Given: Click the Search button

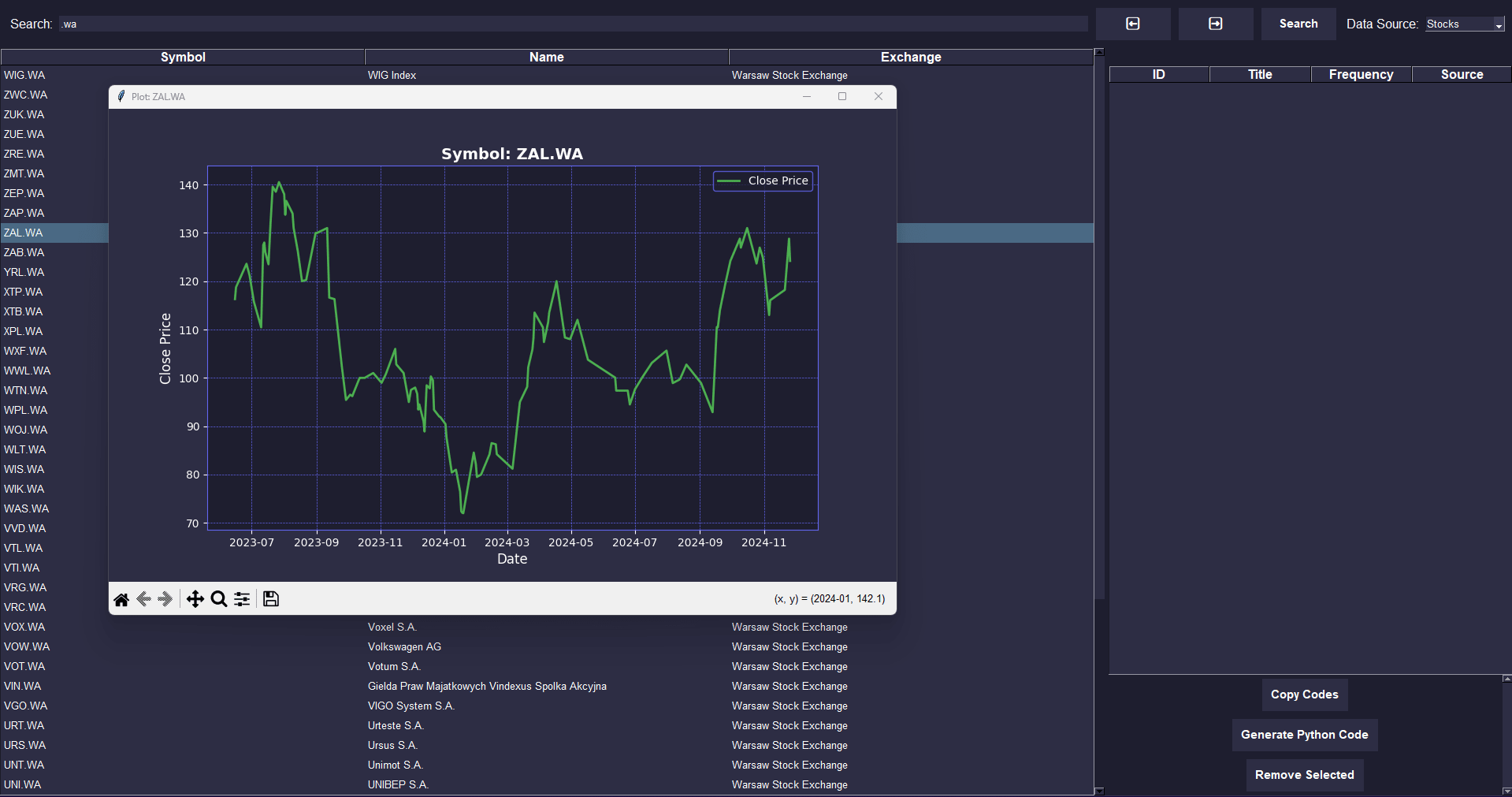Looking at the screenshot, I should click(1298, 24).
